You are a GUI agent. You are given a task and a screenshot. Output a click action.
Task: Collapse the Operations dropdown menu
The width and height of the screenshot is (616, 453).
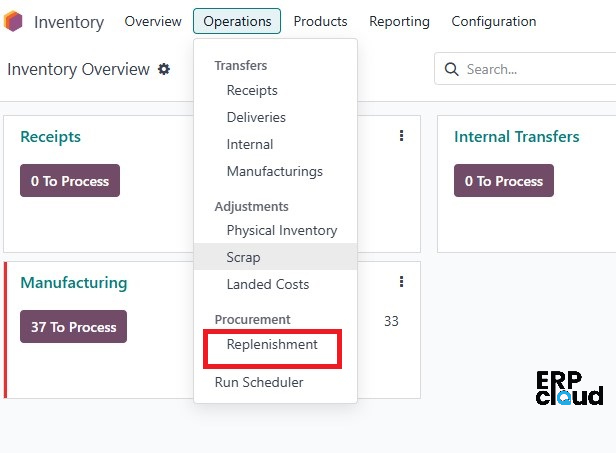(237, 21)
